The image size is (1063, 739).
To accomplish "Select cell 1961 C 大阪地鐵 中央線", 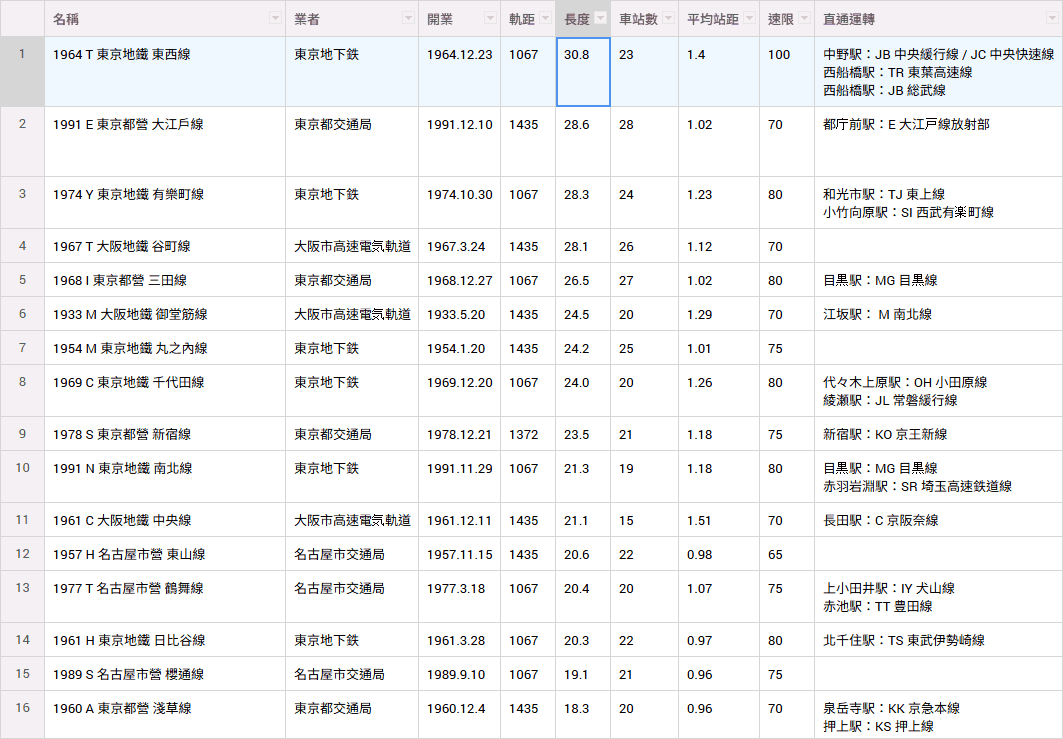I will click(x=165, y=520).
